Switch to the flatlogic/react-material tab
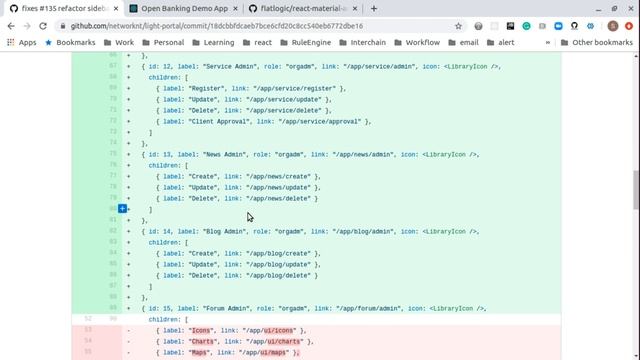Viewport: 640px width, 360px height. pos(304,9)
